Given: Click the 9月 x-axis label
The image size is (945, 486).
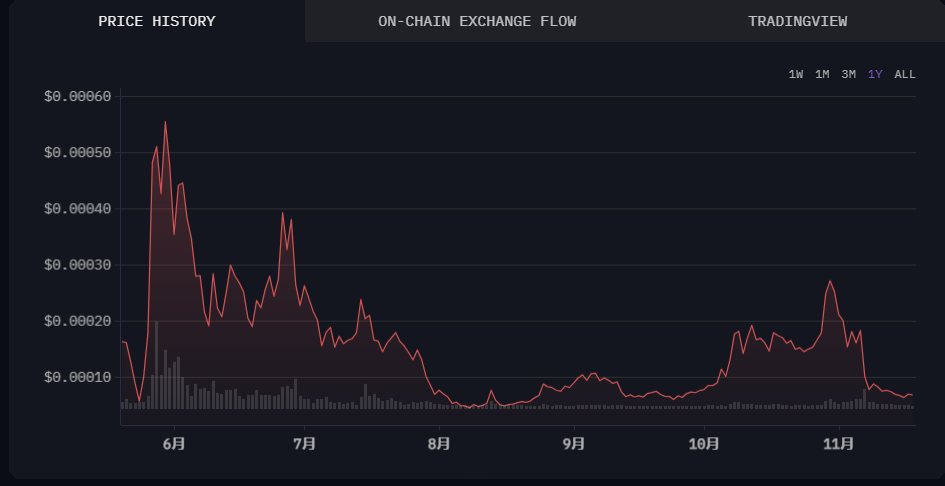Looking at the screenshot, I should click(x=574, y=442).
